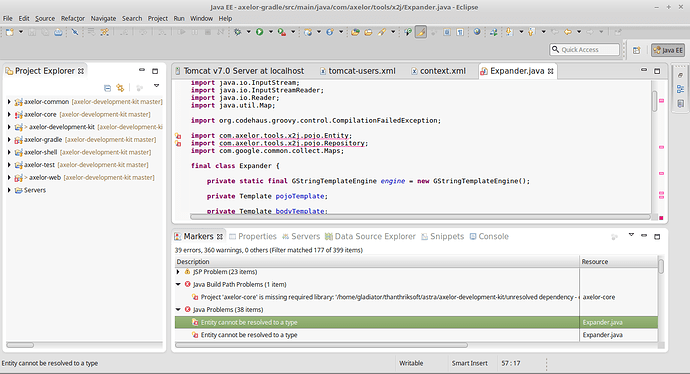Open dropdown next to New wizard icon
Screen dimensions: 690x374
[x=21, y=32]
